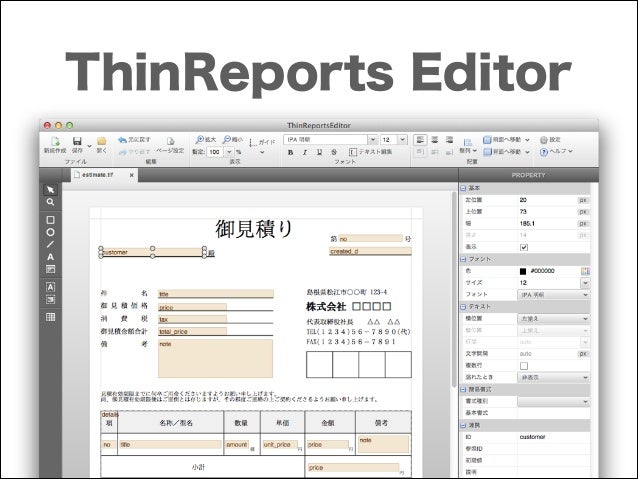Set text alignment to right

[x=449, y=140]
